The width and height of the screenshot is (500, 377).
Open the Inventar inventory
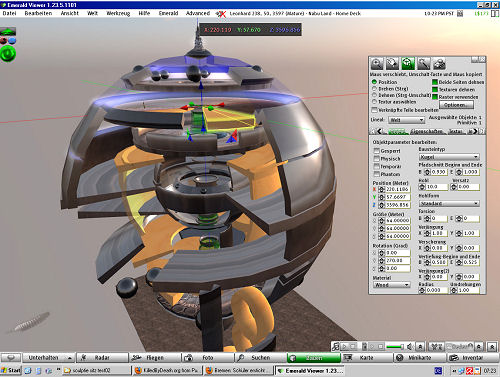[x=472, y=358]
